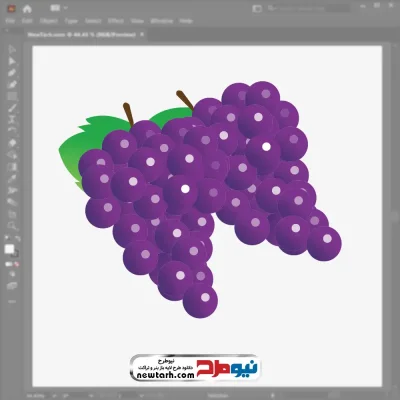Select the Rectangle tool in the toolbar
This screenshot has height=400, width=400.
coord(12,96)
